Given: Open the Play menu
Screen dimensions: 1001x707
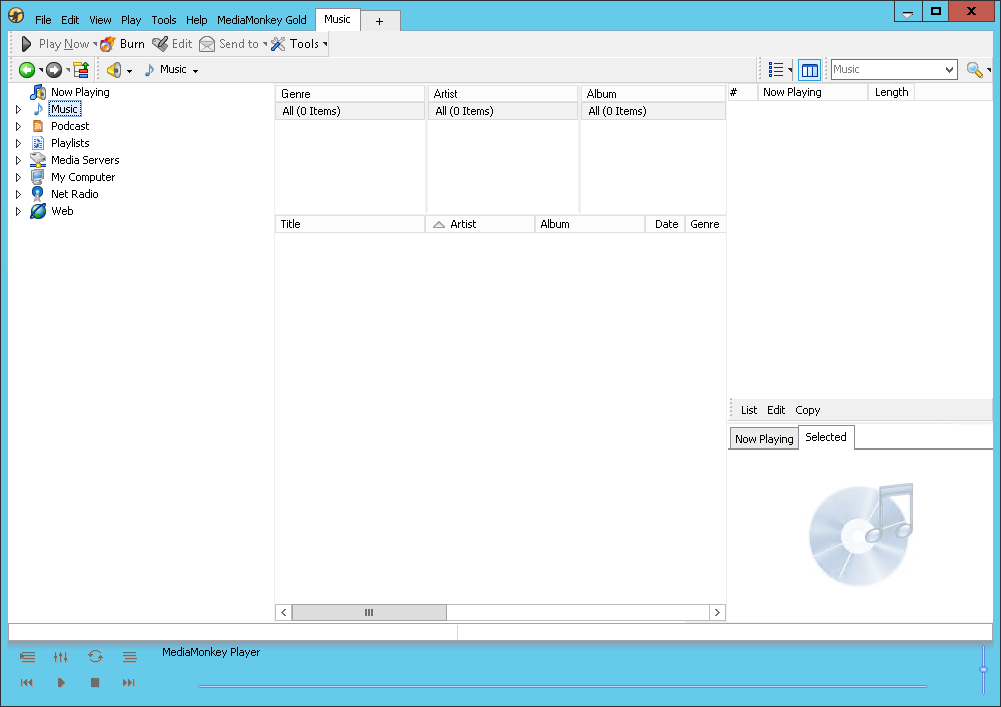Looking at the screenshot, I should (x=131, y=20).
